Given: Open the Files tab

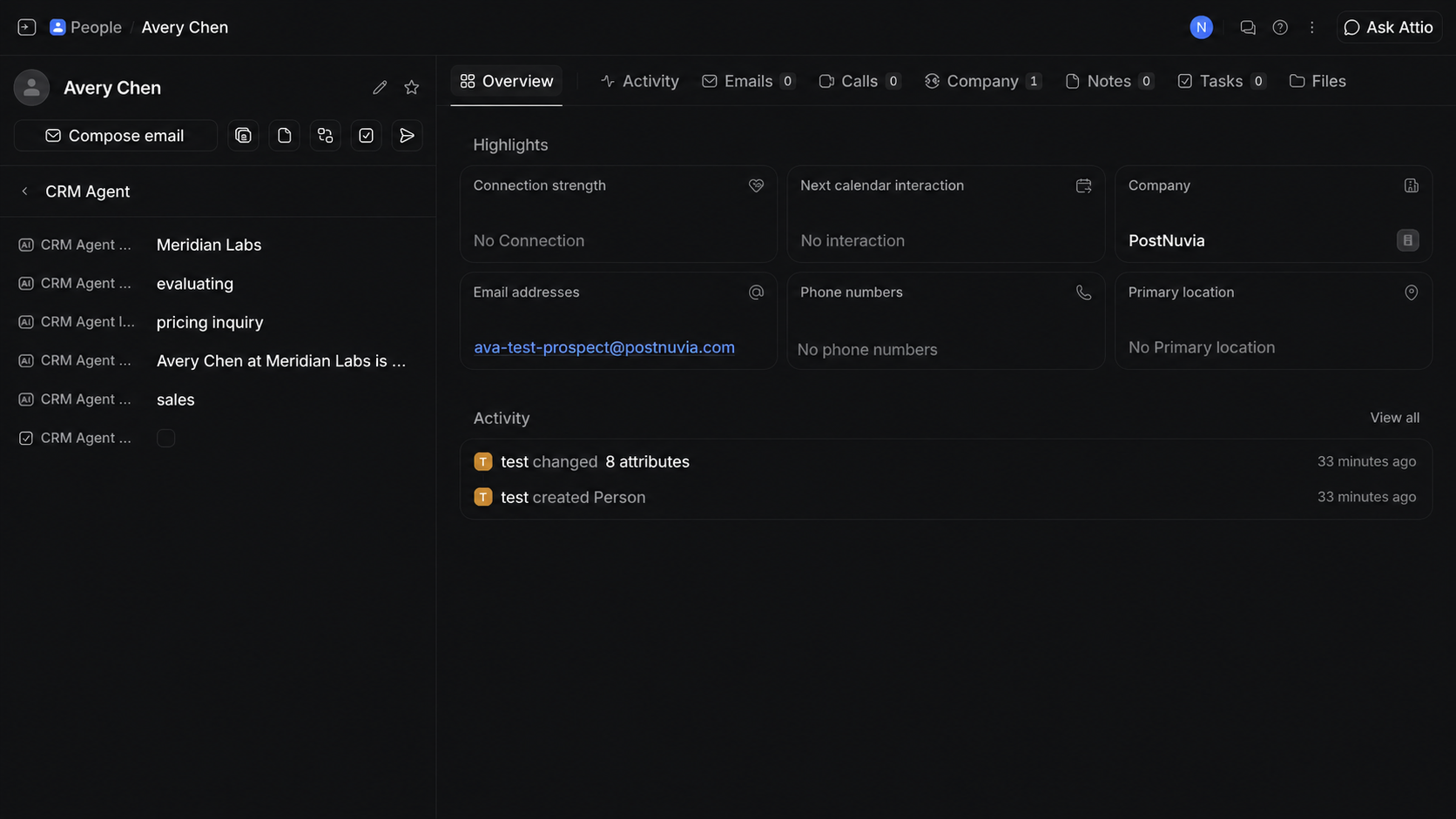Looking at the screenshot, I should [x=1318, y=81].
